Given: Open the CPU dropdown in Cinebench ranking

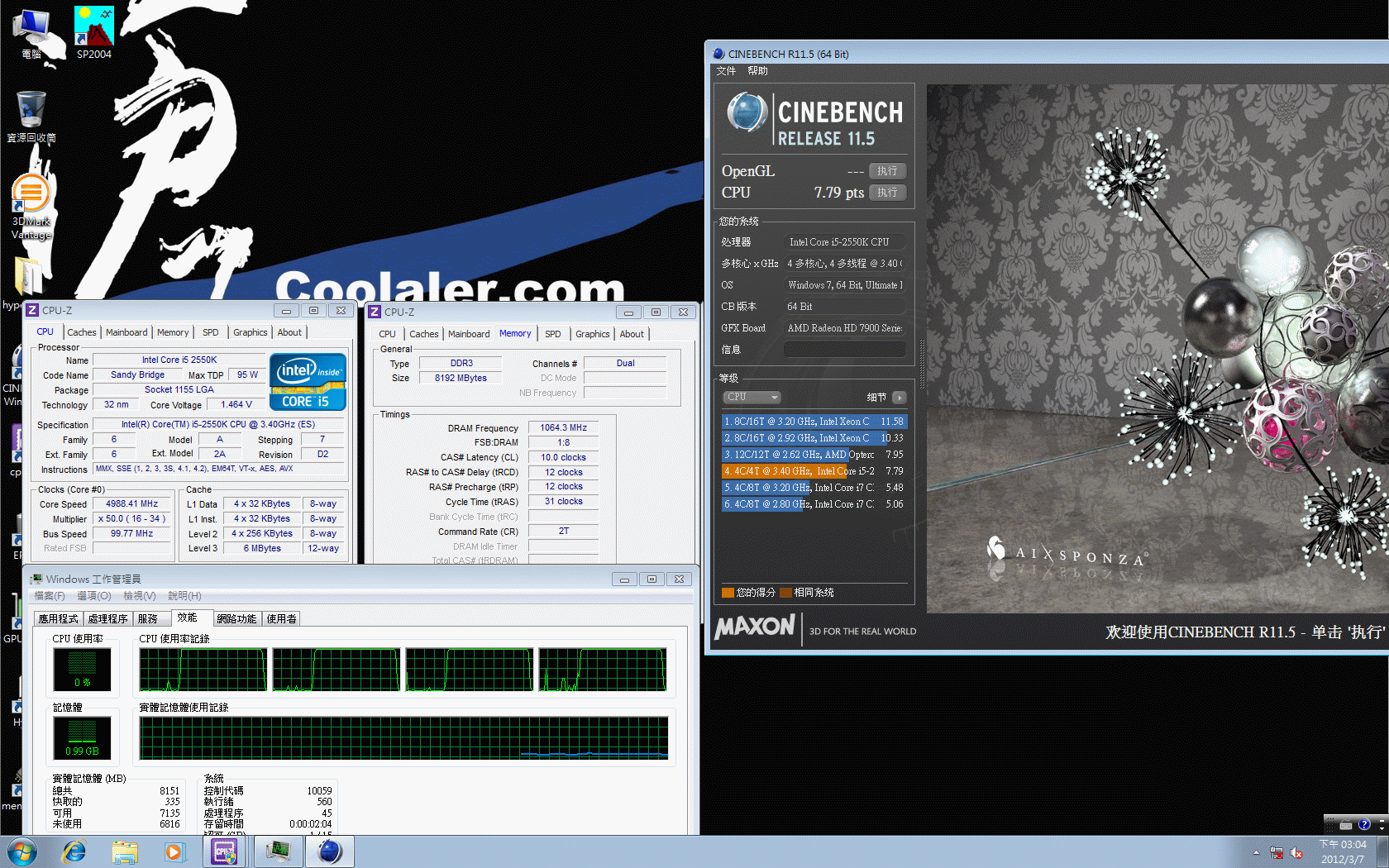Looking at the screenshot, I should (x=752, y=397).
